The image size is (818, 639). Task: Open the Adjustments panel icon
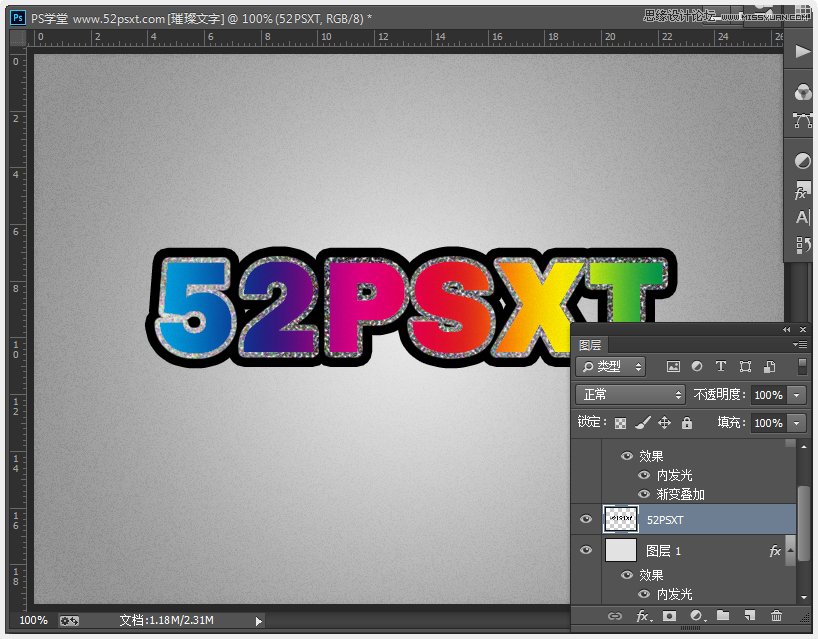pyautogui.click(x=802, y=161)
